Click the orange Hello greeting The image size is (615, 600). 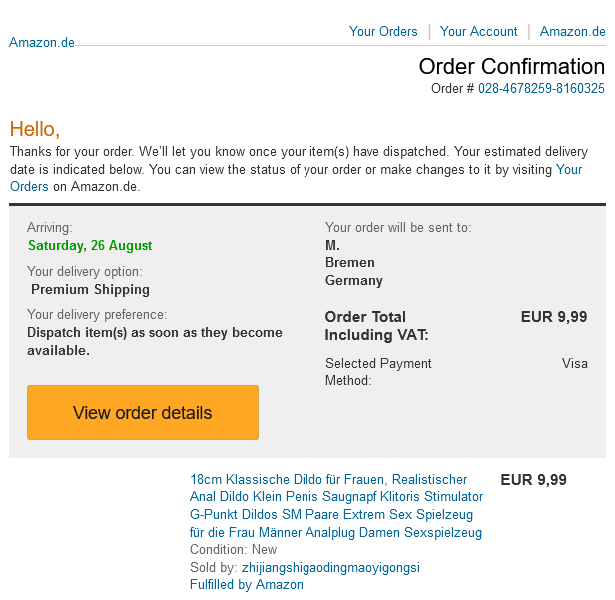pos(35,129)
